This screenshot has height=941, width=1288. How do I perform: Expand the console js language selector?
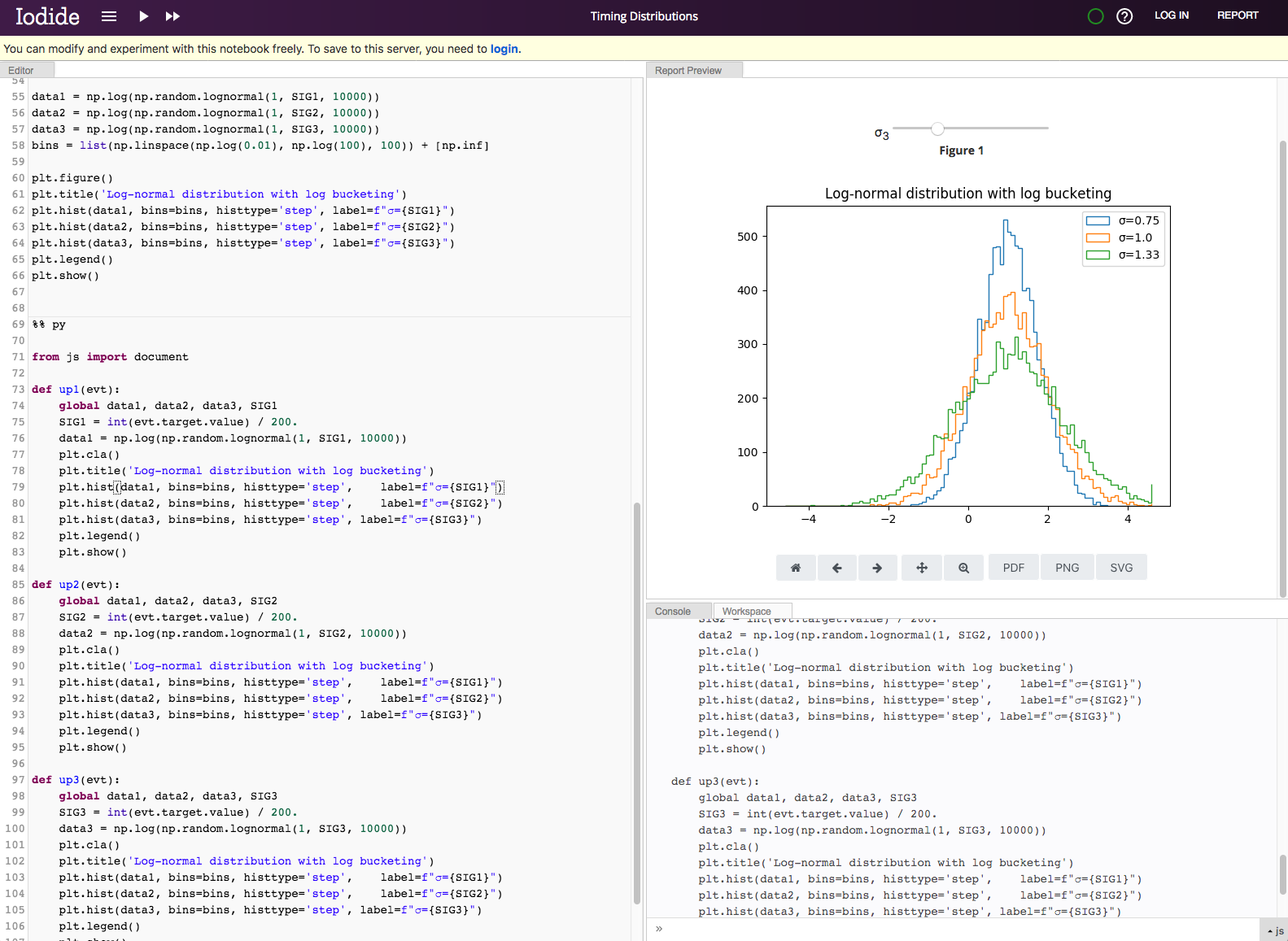click(x=1274, y=930)
